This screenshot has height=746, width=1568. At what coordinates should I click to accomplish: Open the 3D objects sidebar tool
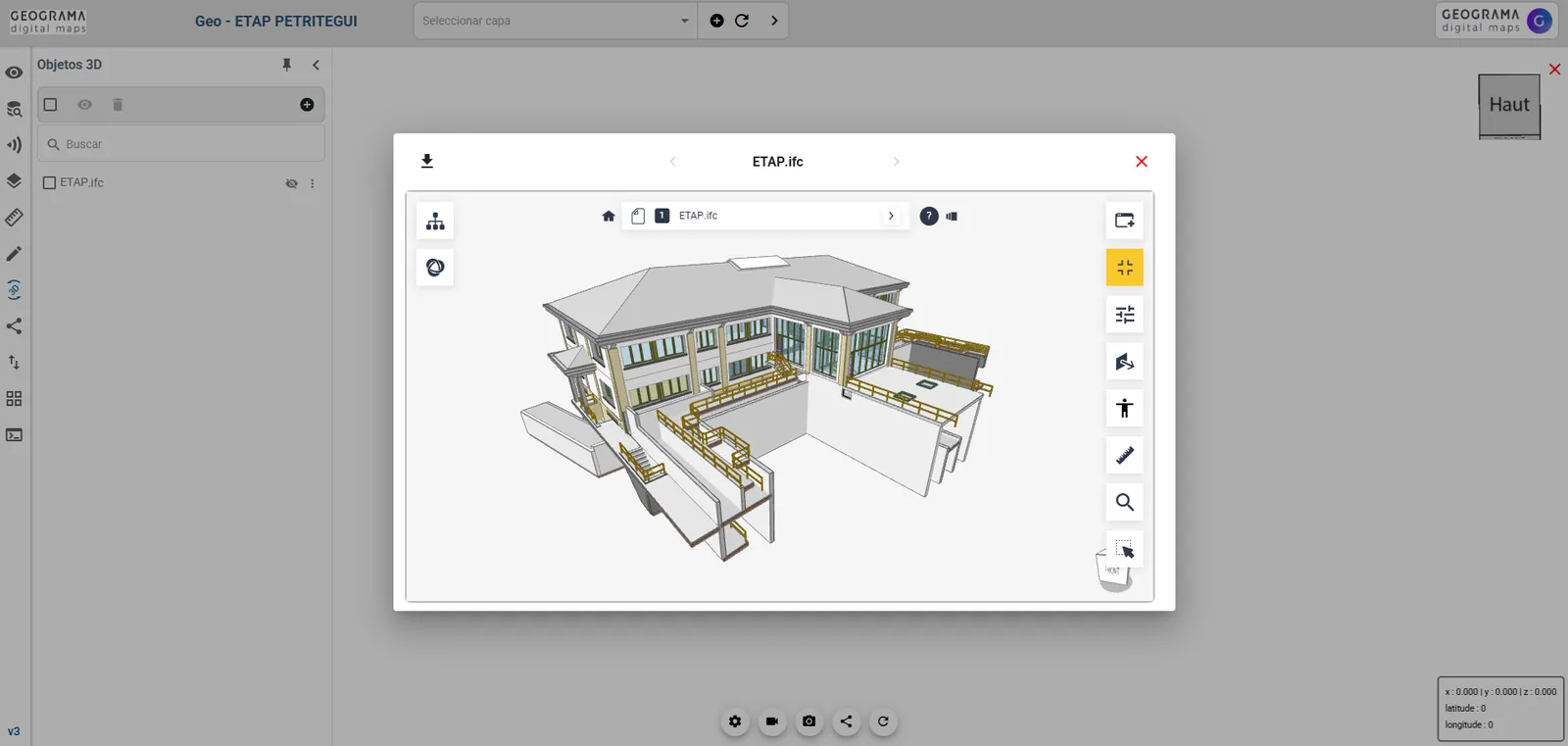pos(14,290)
